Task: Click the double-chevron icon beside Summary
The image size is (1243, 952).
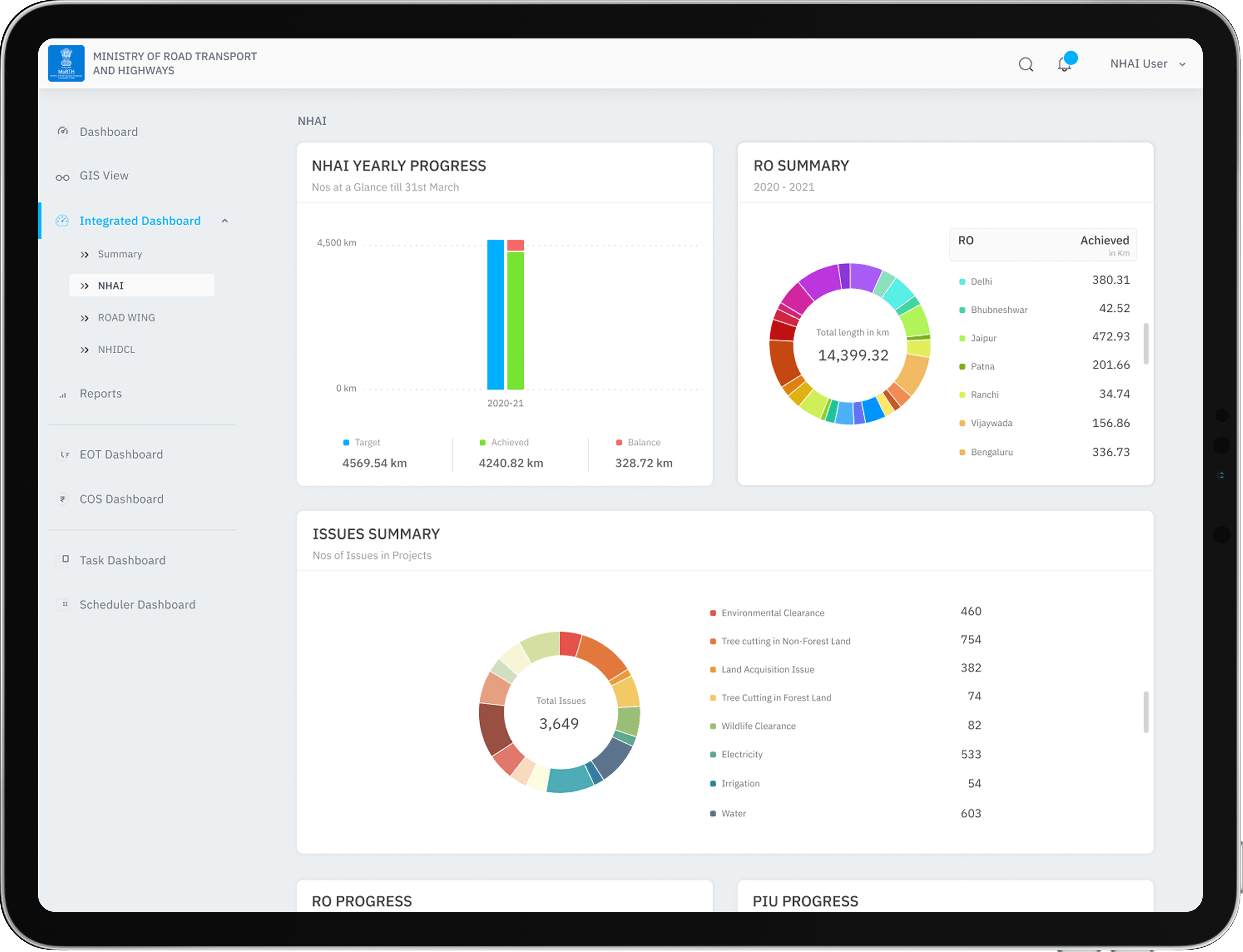Action: pyautogui.click(x=84, y=254)
